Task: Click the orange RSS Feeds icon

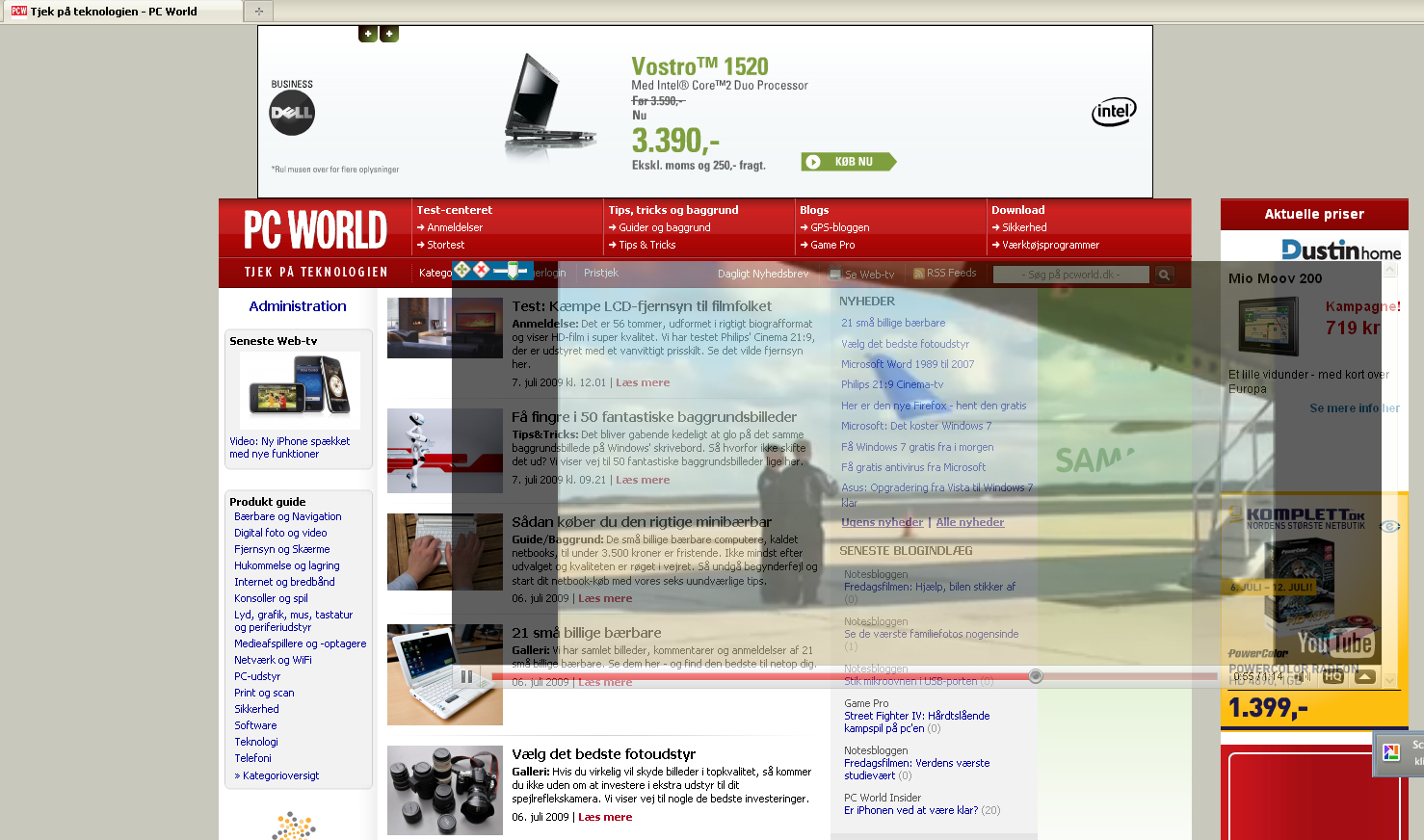Action: pos(919,274)
